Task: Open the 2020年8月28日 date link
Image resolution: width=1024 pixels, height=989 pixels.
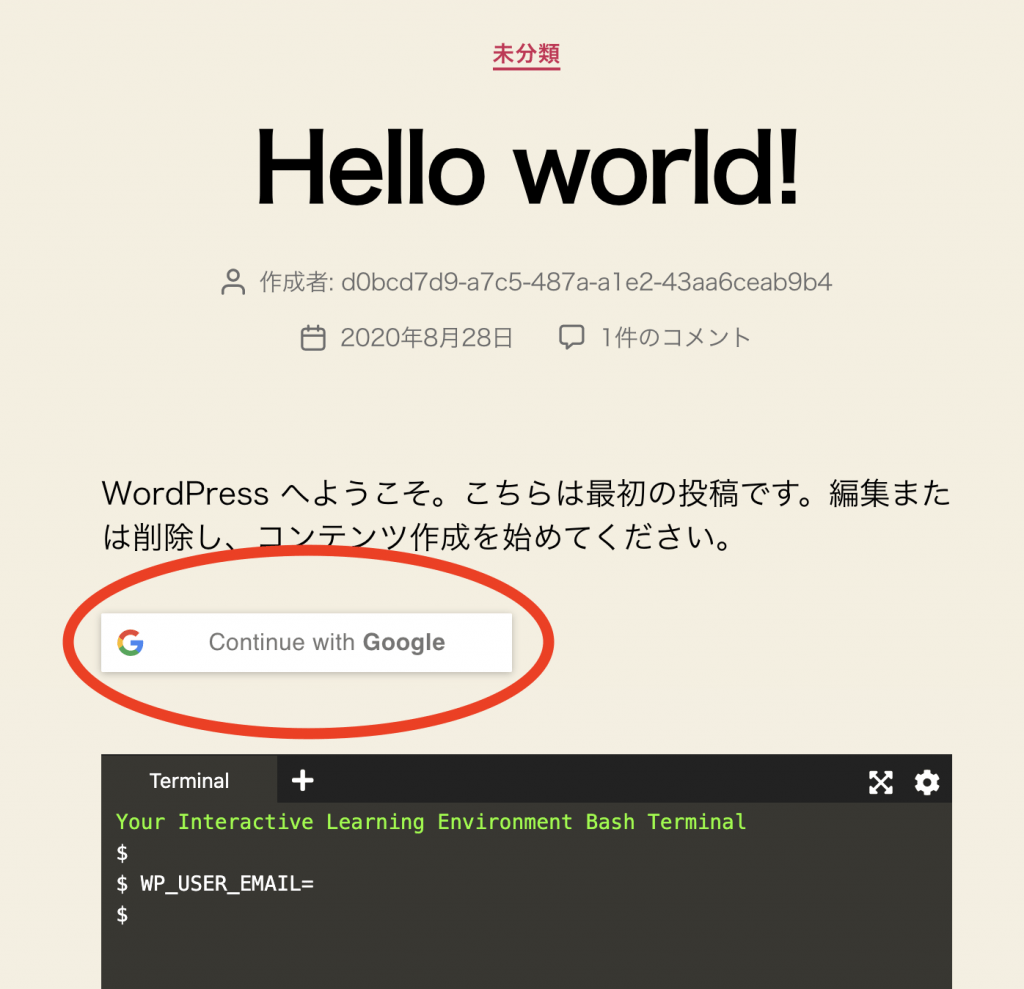Action: click(x=426, y=338)
